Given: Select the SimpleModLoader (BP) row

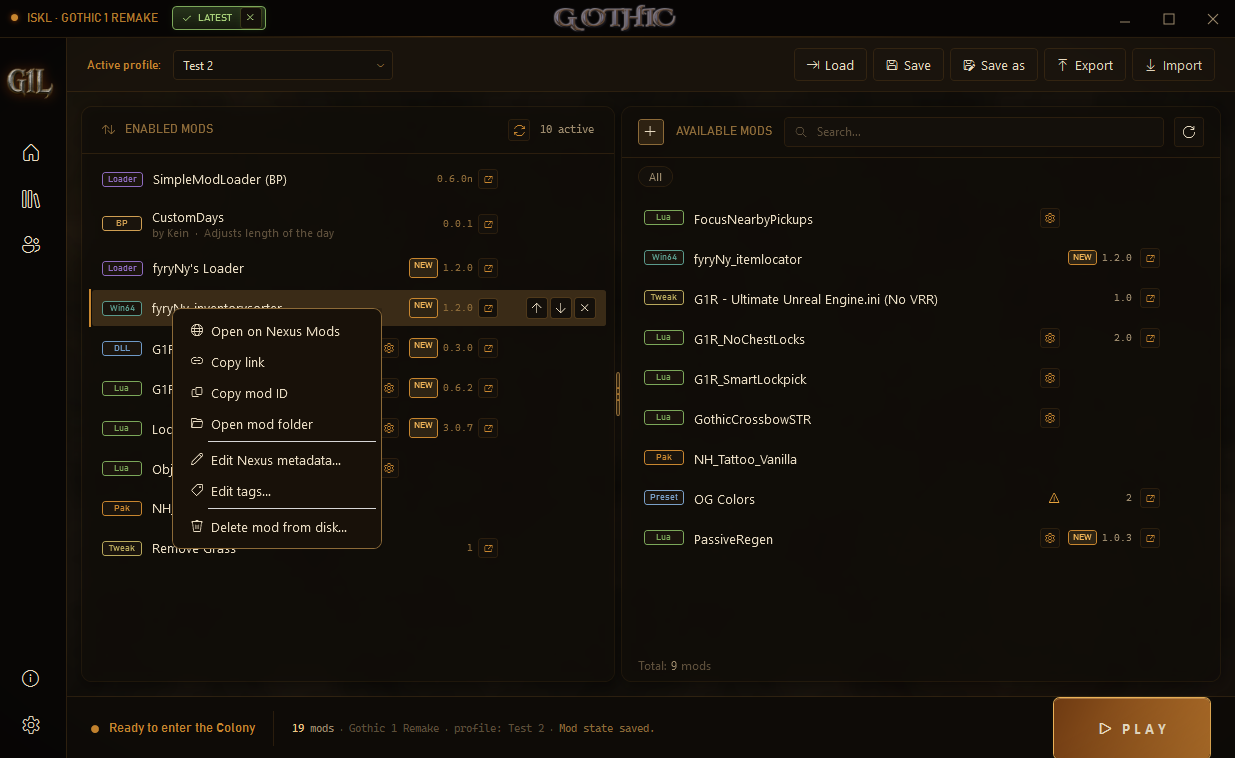Looking at the screenshot, I should tap(348, 180).
